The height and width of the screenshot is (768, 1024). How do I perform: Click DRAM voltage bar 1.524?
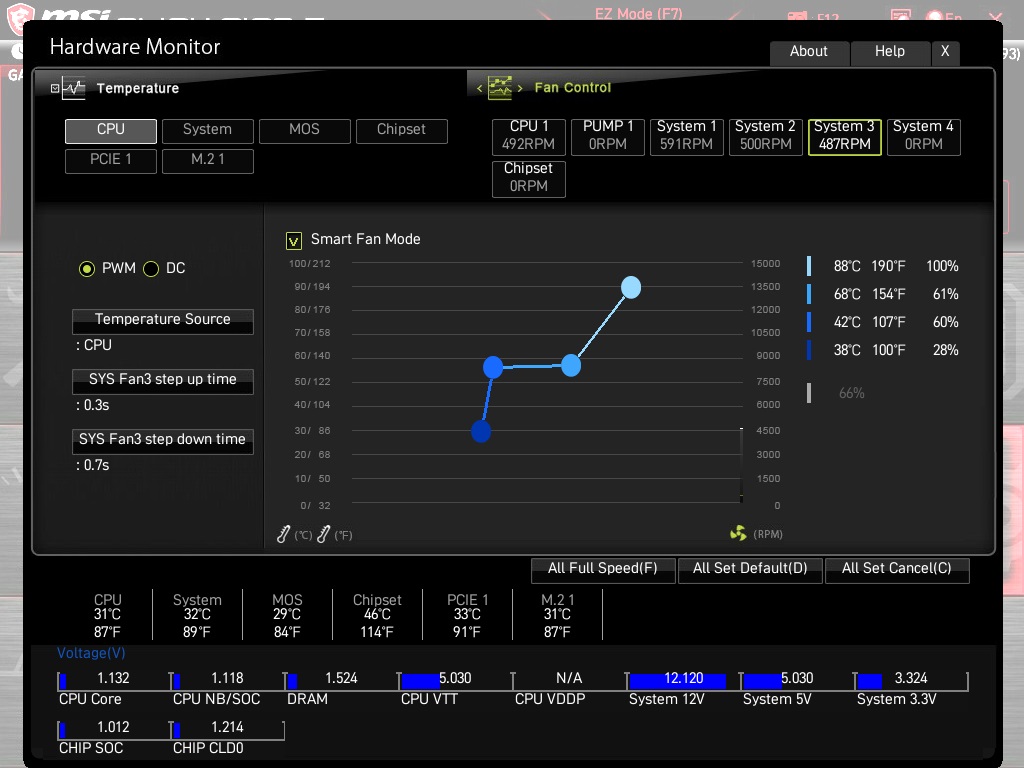point(341,680)
